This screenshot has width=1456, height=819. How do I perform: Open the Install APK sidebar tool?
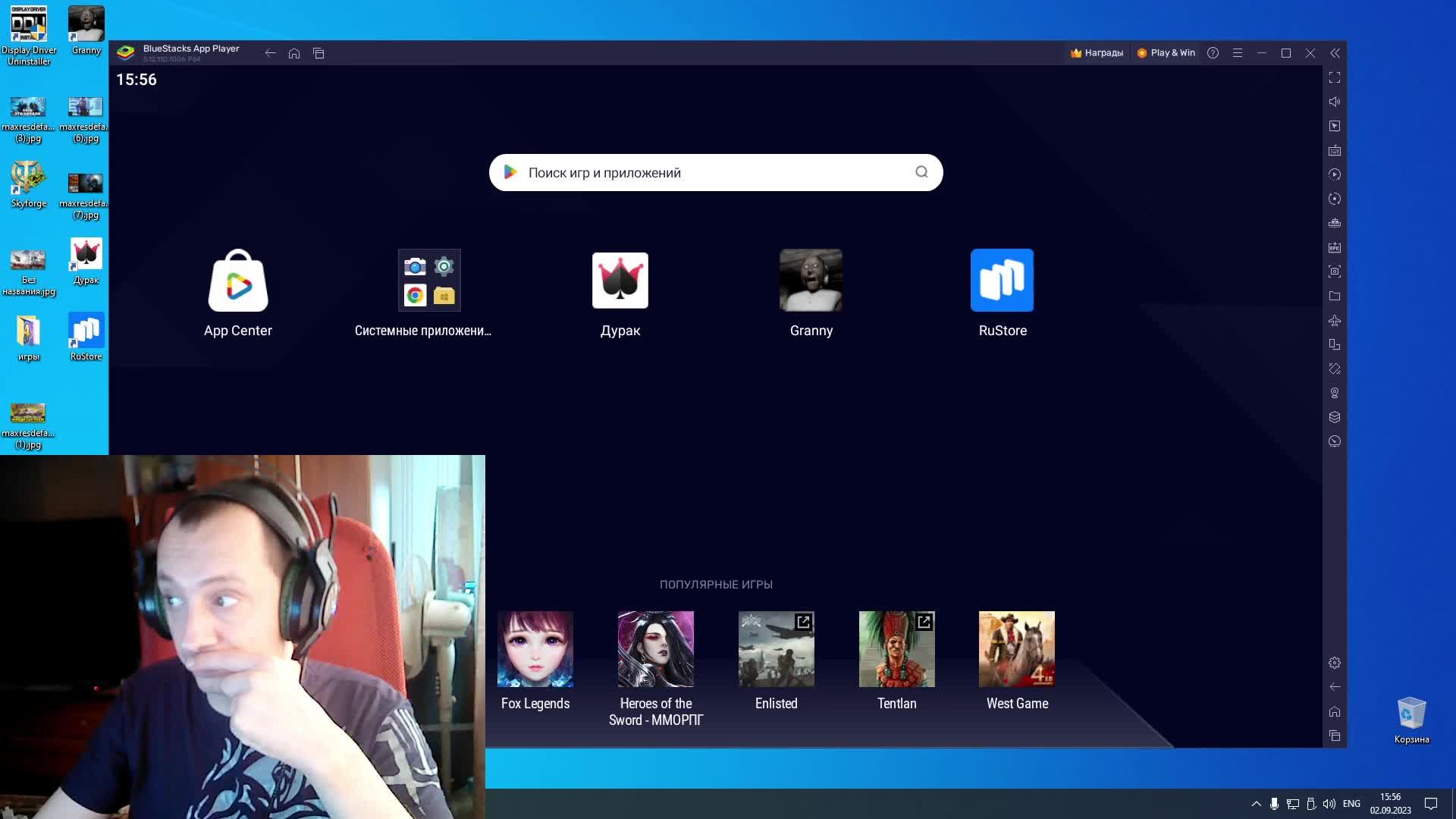(x=1335, y=247)
